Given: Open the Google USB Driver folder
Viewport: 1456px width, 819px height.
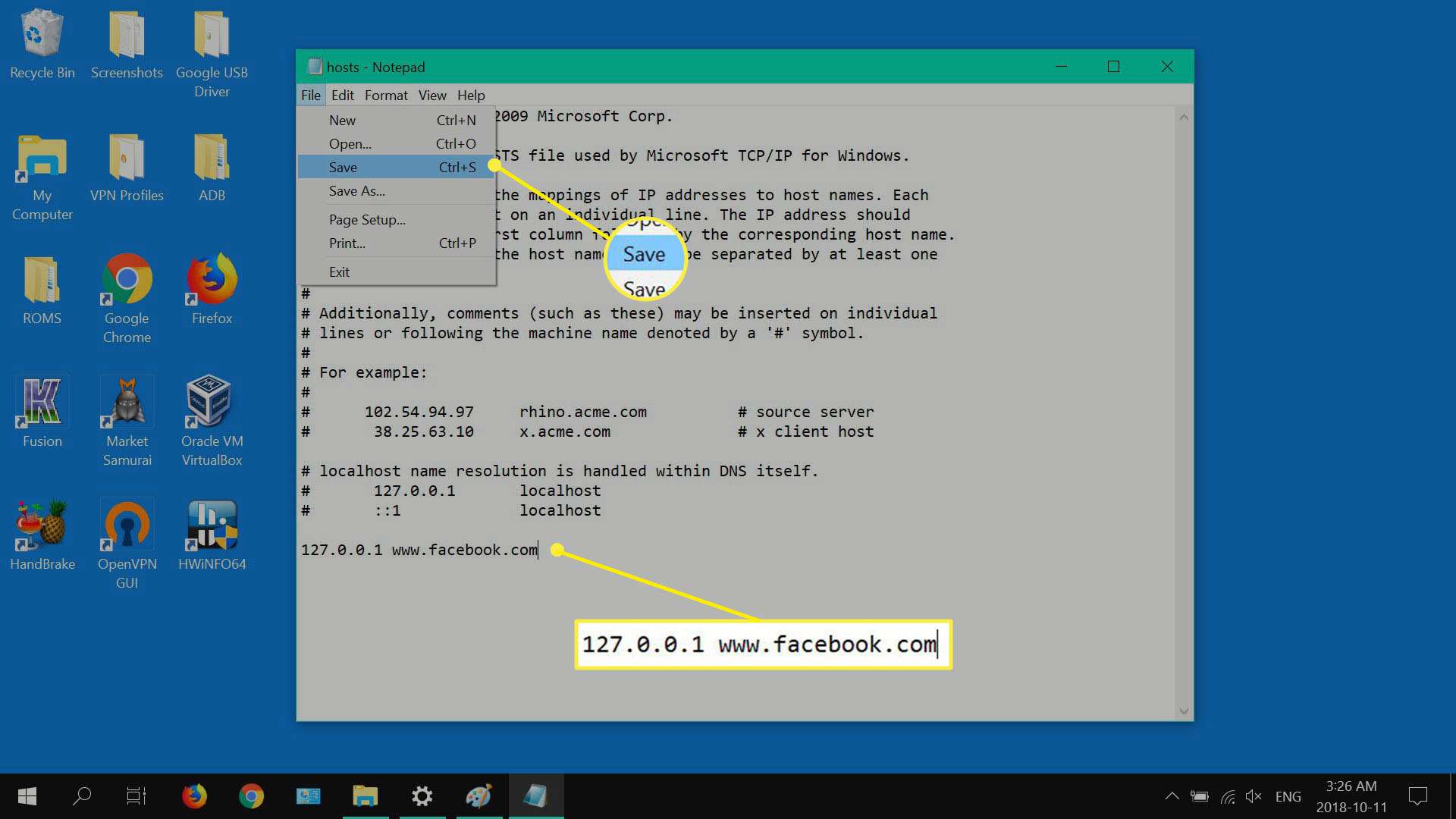Looking at the screenshot, I should click(212, 53).
